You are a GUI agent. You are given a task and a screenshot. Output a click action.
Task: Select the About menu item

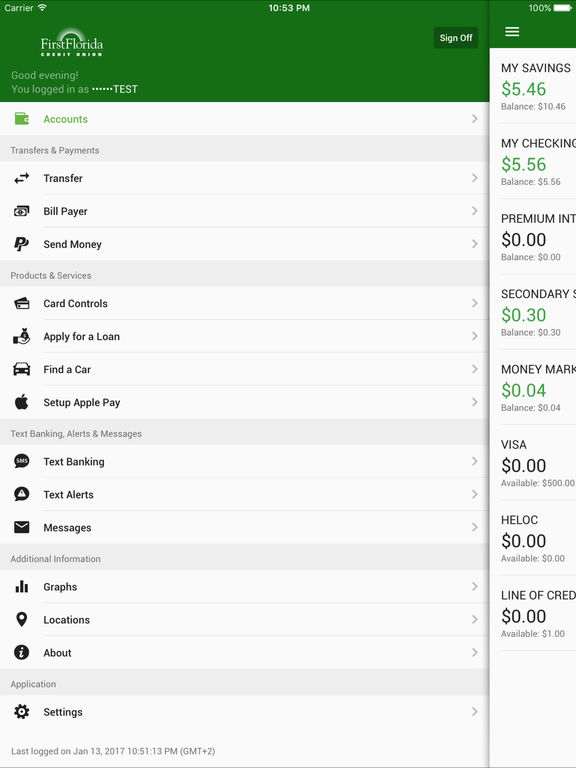tap(244, 652)
